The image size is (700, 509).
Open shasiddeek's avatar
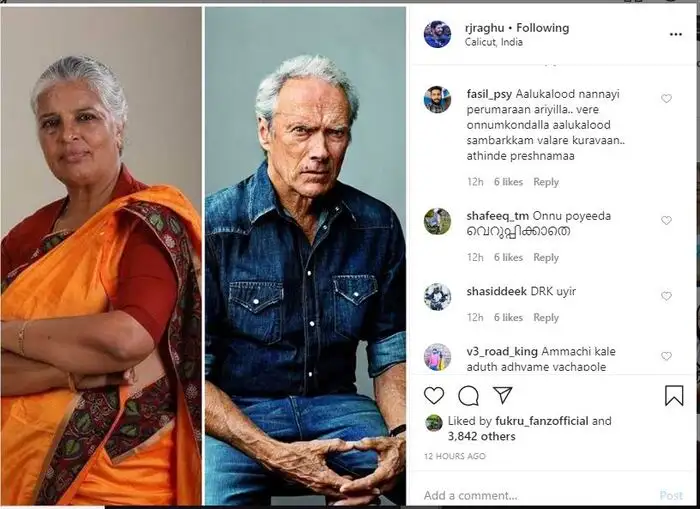click(437, 297)
